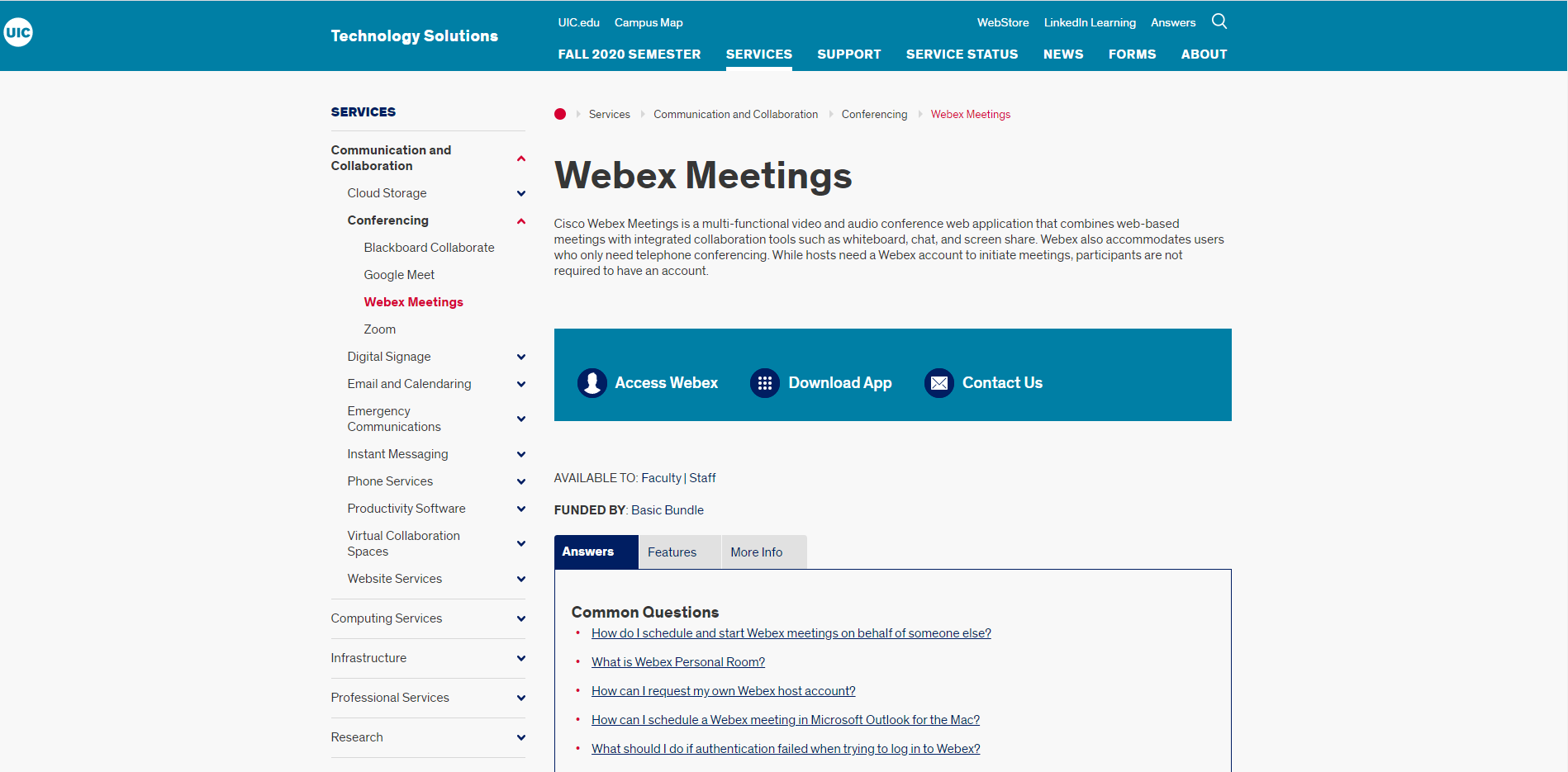The image size is (1568, 772).
Task: Open Campus Map link
Action: tap(649, 22)
